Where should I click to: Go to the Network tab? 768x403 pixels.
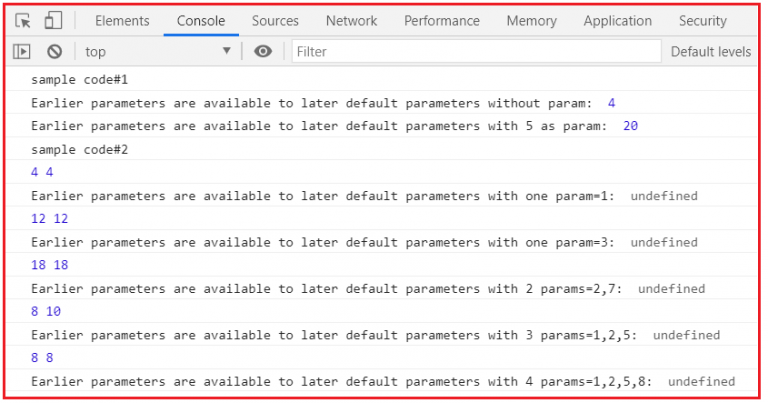[x=351, y=21]
